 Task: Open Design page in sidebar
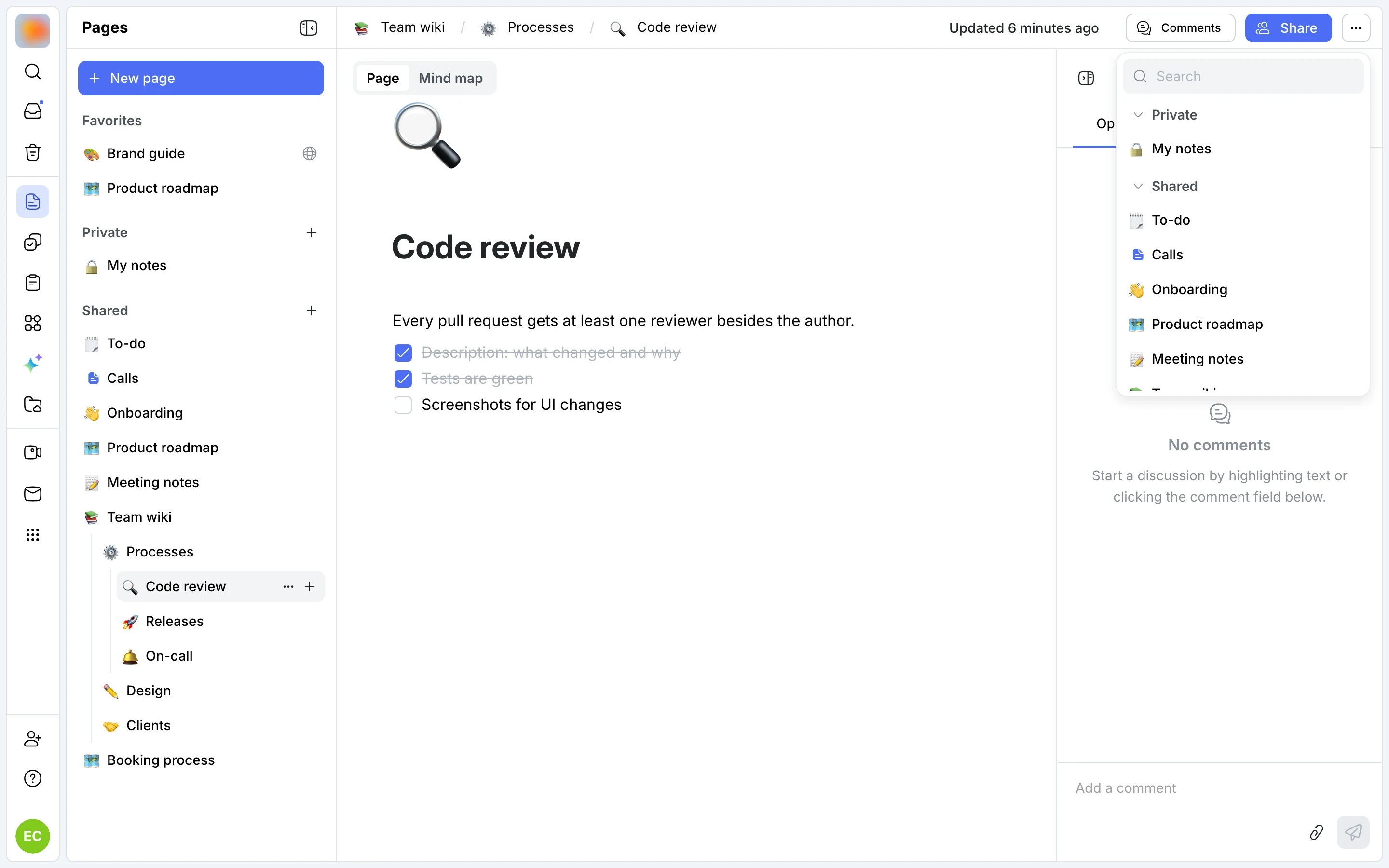point(211,691)
